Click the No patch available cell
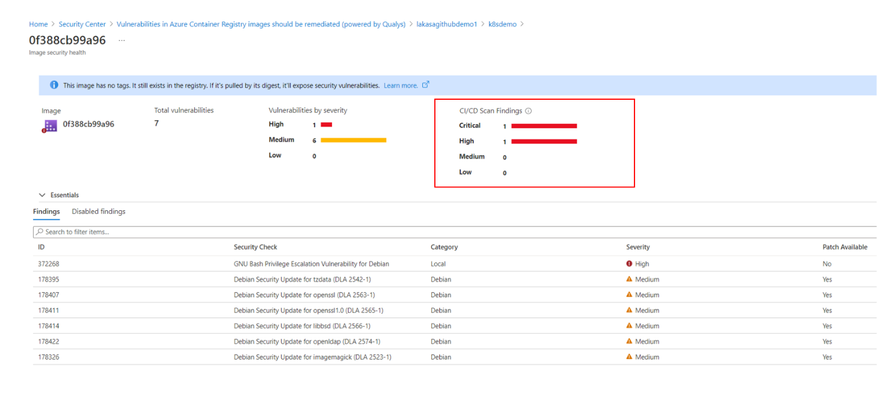887x400 pixels. tap(827, 264)
